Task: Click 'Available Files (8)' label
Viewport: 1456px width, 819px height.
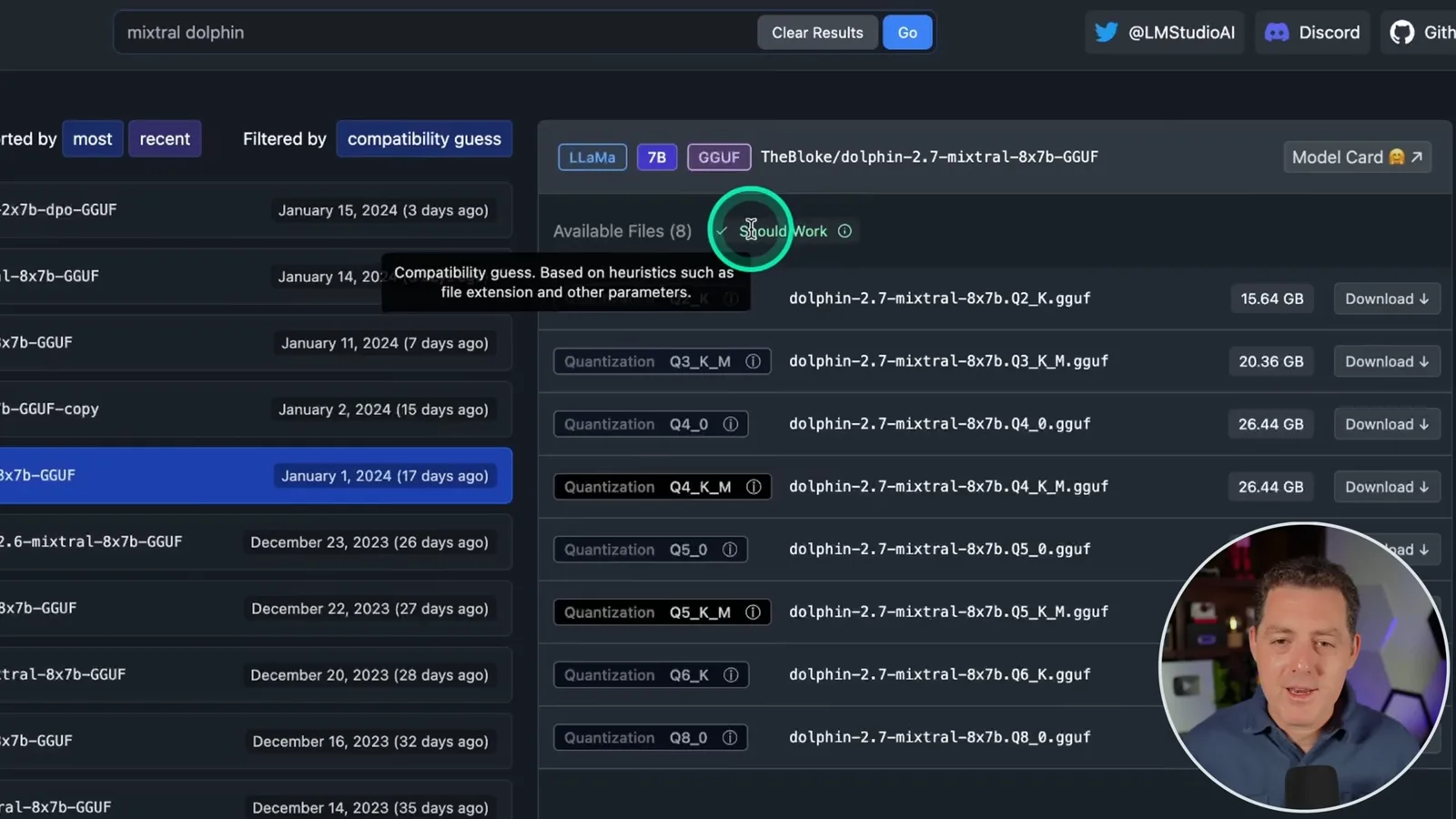Action: [622, 231]
